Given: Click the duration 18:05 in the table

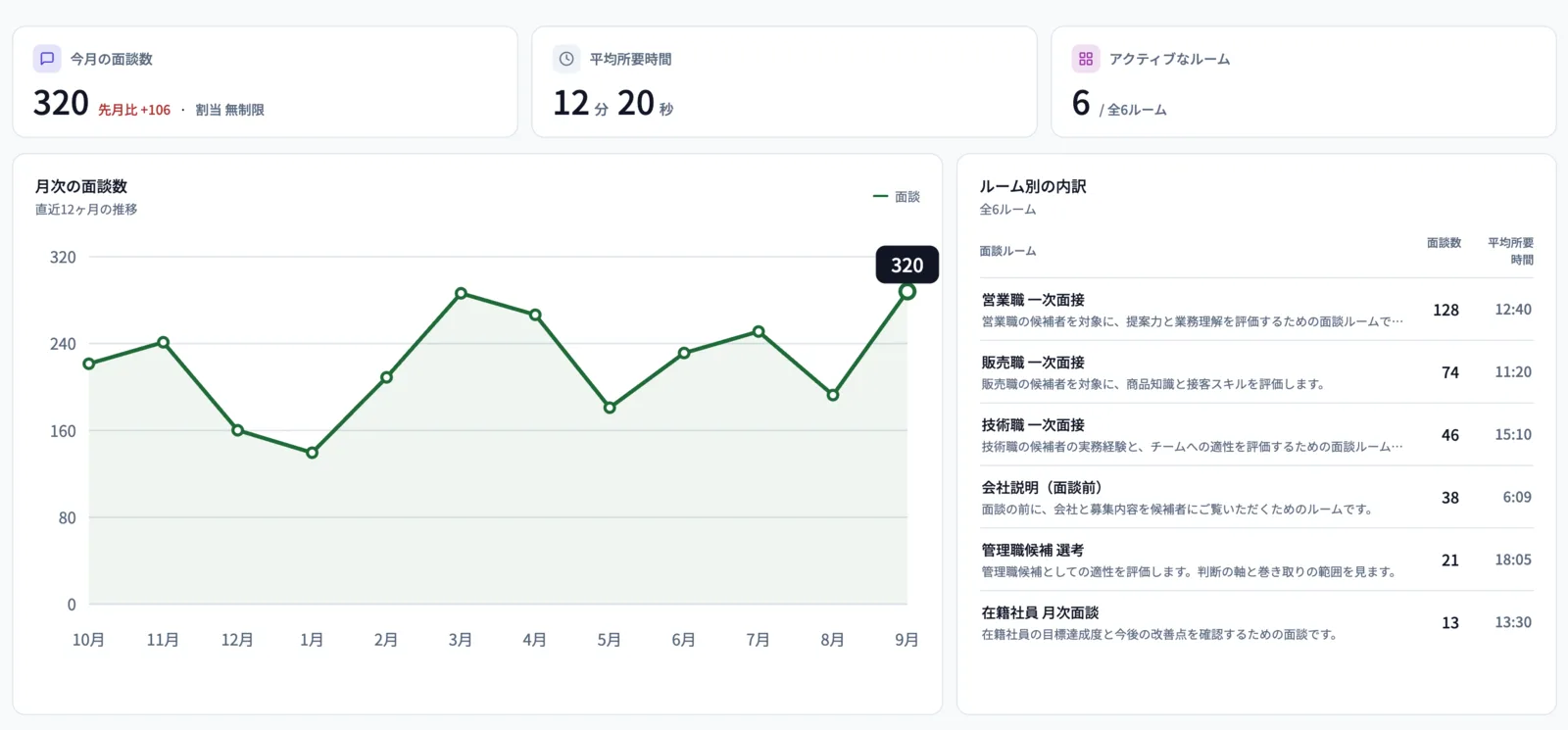Looking at the screenshot, I should pos(1513,560).
